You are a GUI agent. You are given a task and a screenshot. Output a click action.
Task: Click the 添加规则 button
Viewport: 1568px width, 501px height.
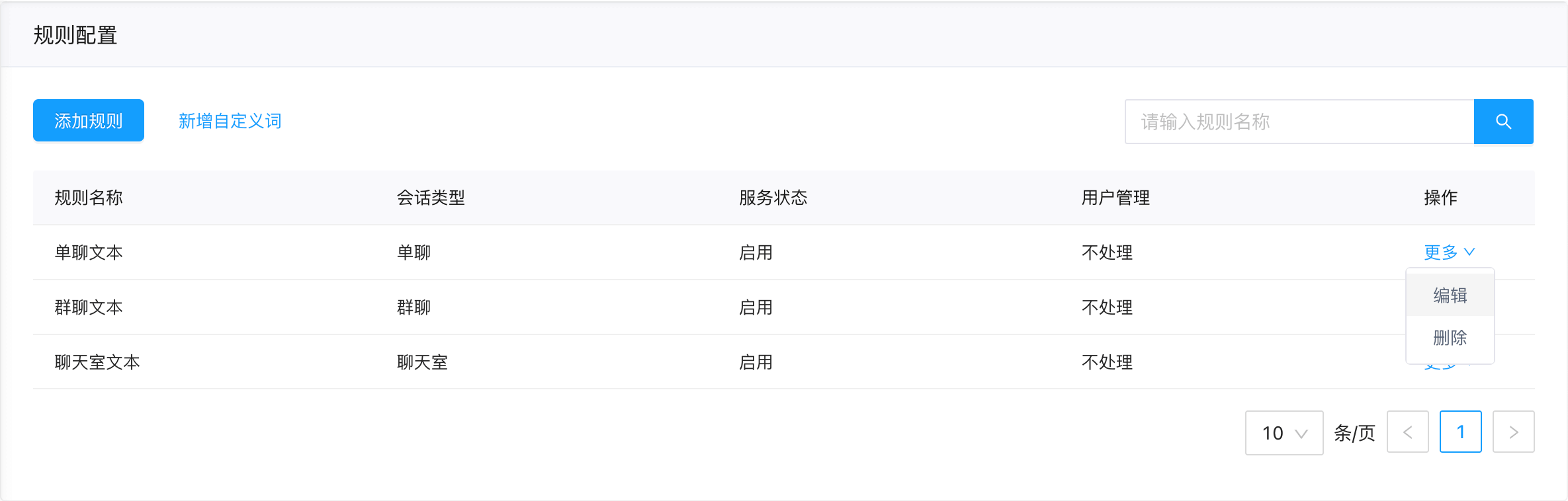coord(89,120)
